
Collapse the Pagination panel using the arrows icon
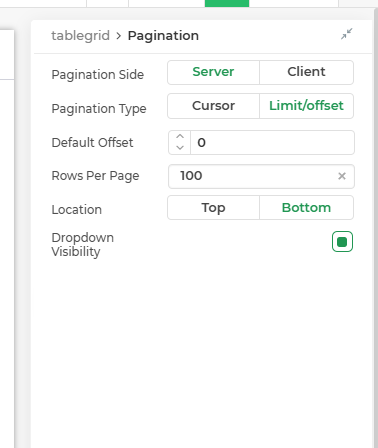pos(347,34)
